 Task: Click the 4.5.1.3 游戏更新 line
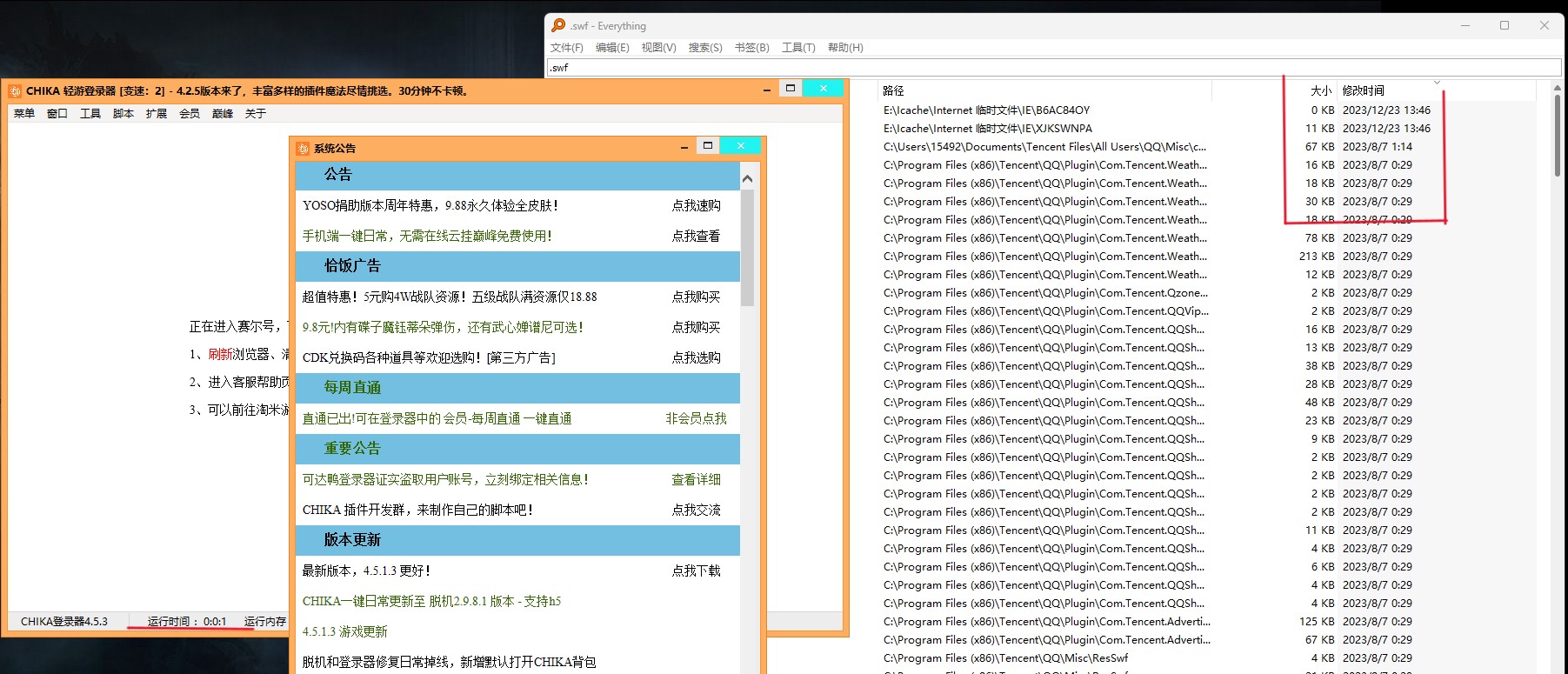(x=344, y=631)
